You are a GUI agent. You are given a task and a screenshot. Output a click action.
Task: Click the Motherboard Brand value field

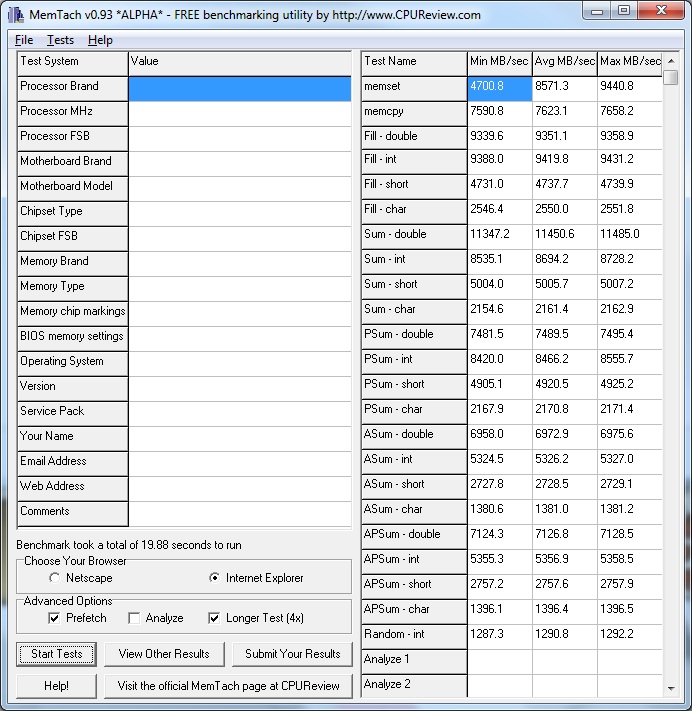[x=240, y=164]
